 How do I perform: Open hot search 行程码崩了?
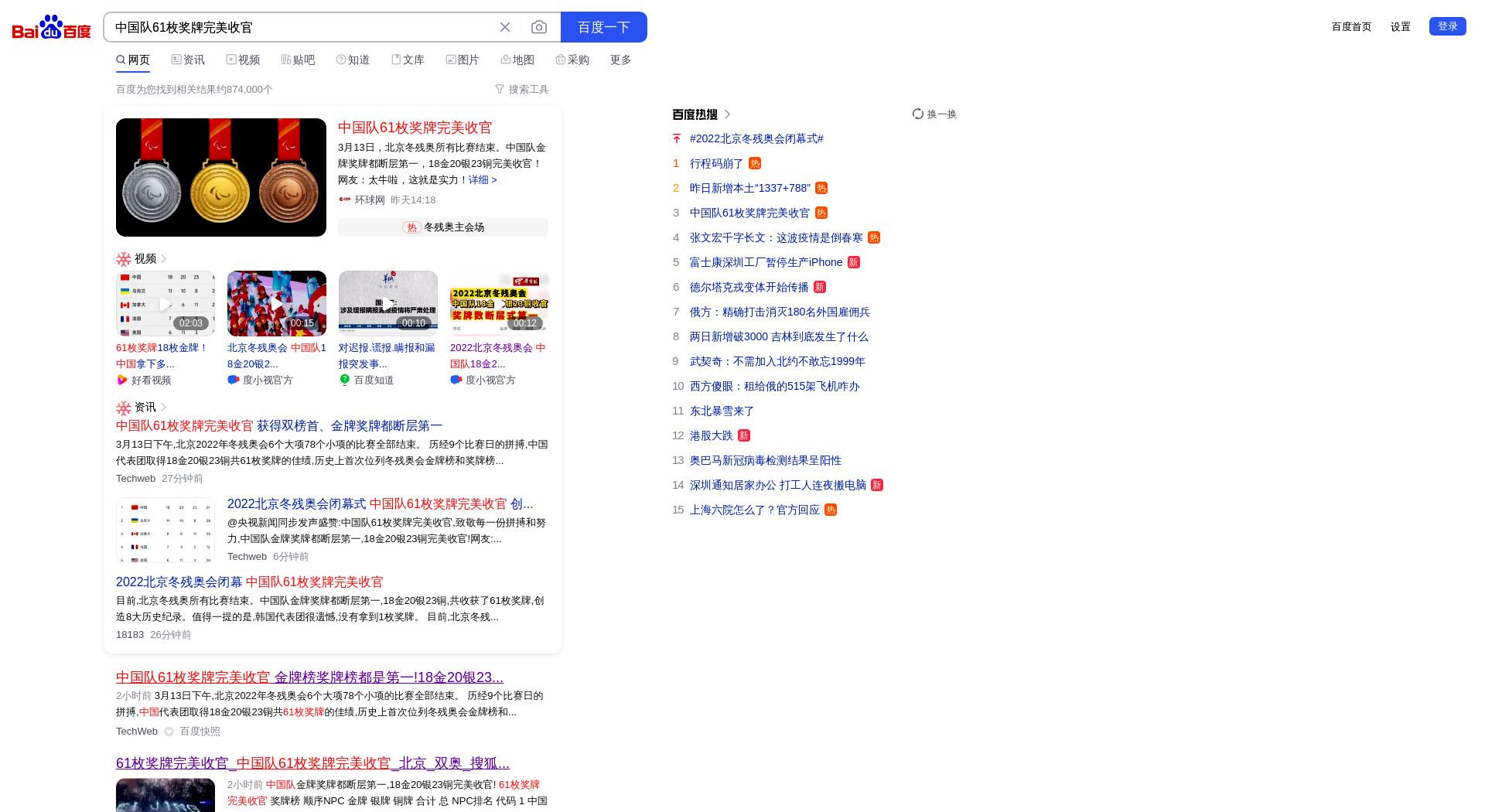716,163
